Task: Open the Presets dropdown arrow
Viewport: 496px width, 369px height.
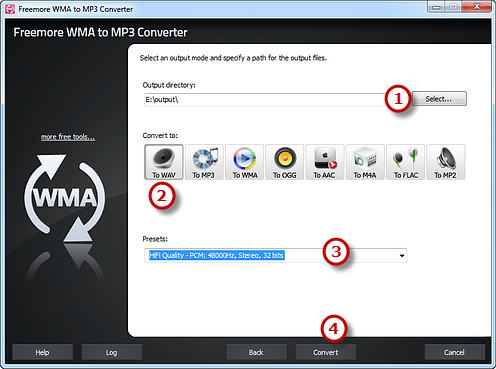Action: click(x=402, y=256)
